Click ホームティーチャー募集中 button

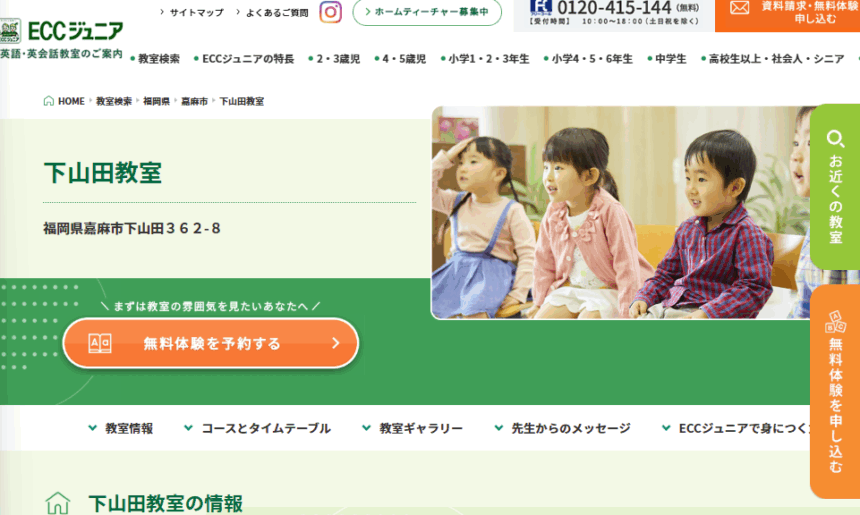click(427, 12)
